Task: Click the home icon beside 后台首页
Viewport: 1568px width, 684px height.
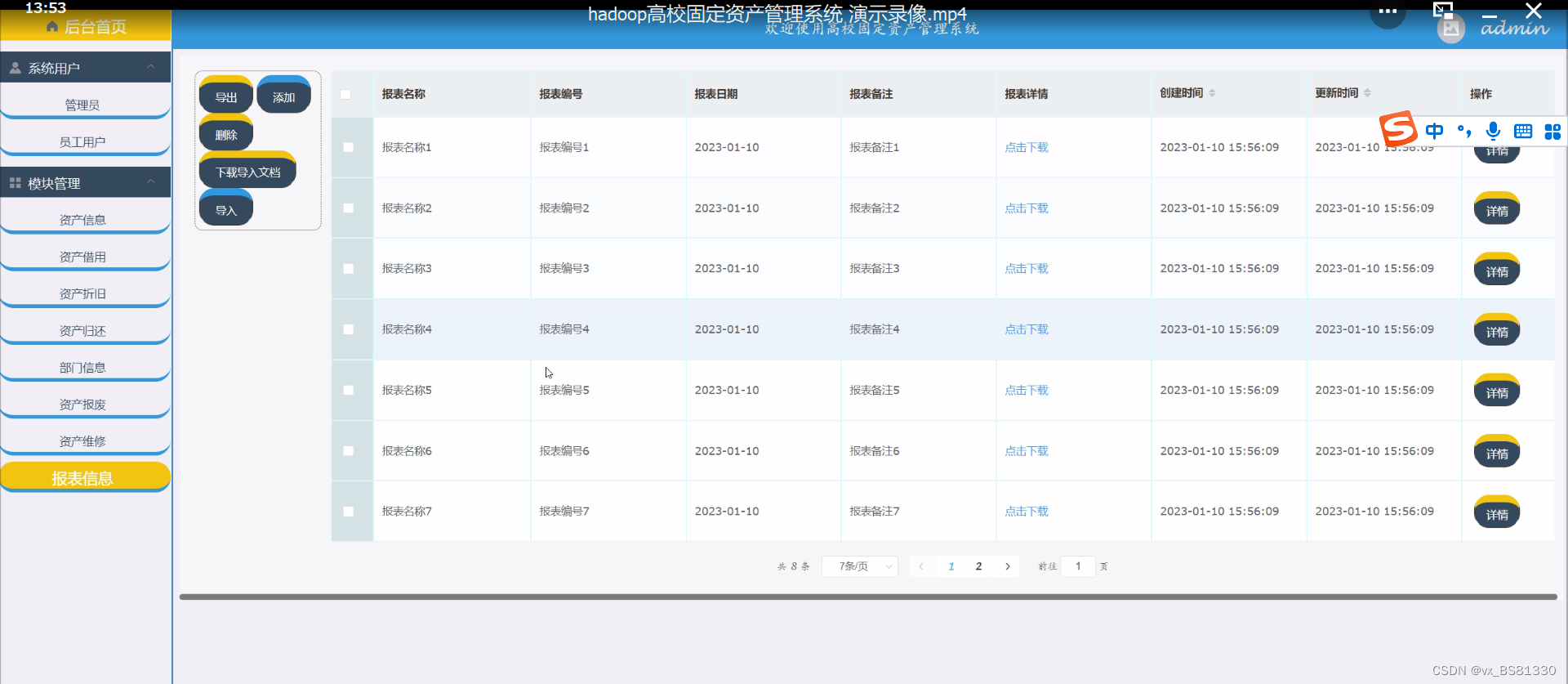Action: (x=53, y=27)
